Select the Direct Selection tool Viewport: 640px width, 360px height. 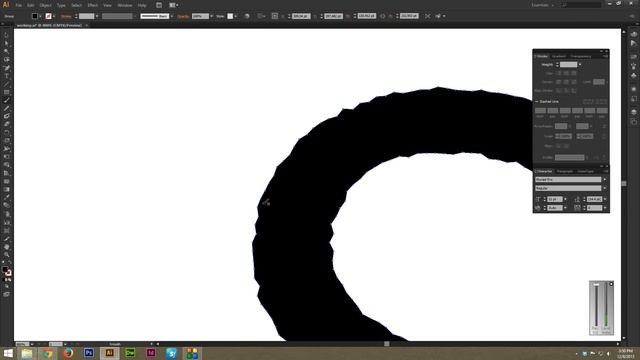pos(7,43)
